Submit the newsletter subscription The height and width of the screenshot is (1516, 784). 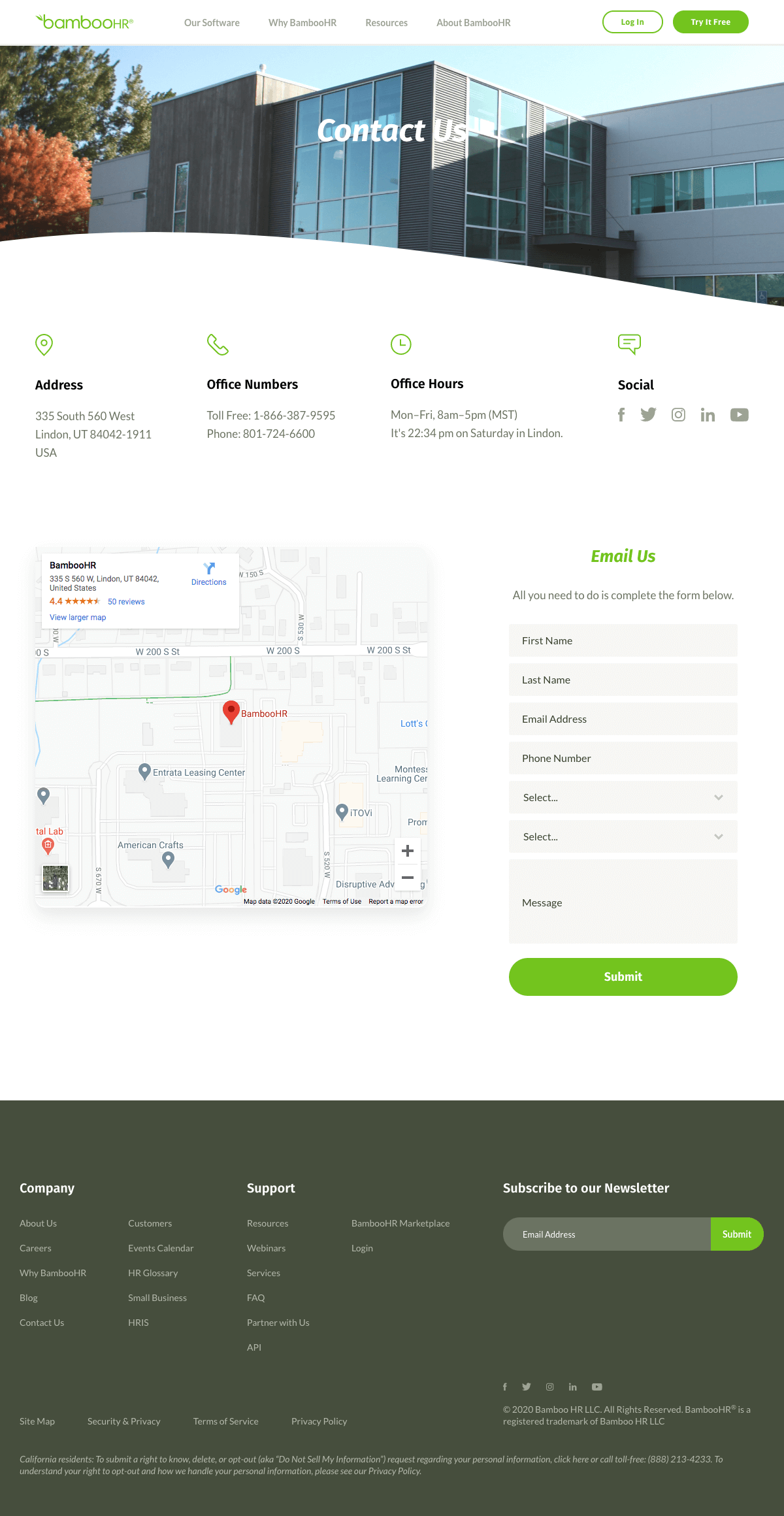(x=737, y=1234)
